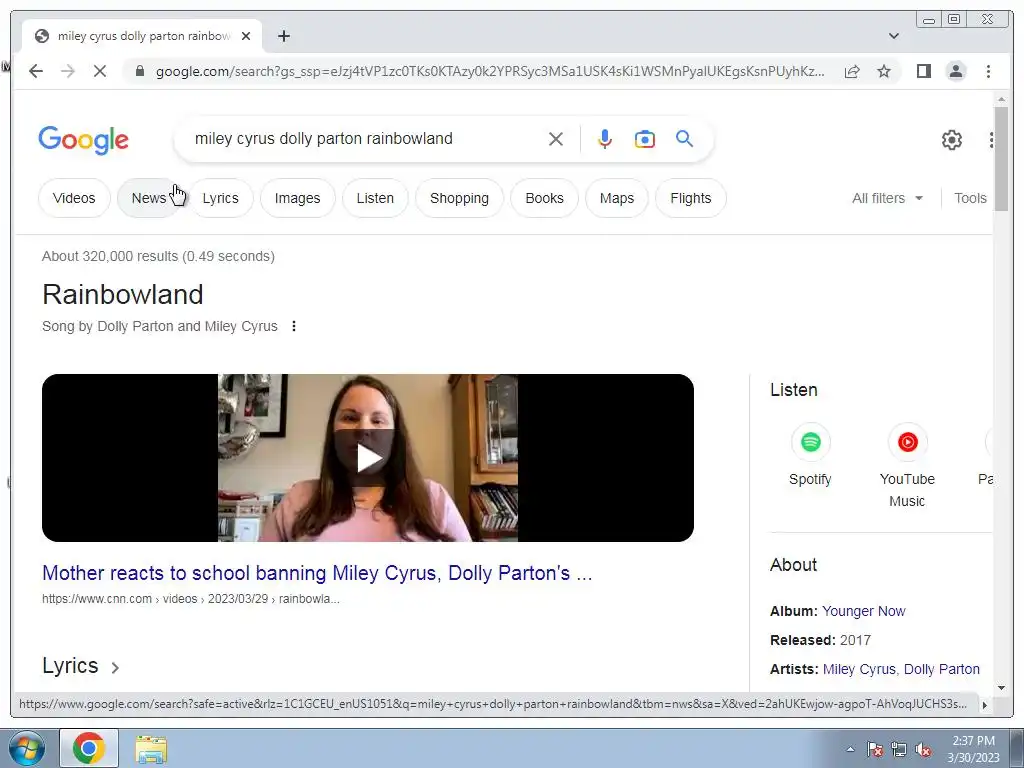Listen on YouTube Music
This screenshot has width=1024, height=768.
(906, 466)
